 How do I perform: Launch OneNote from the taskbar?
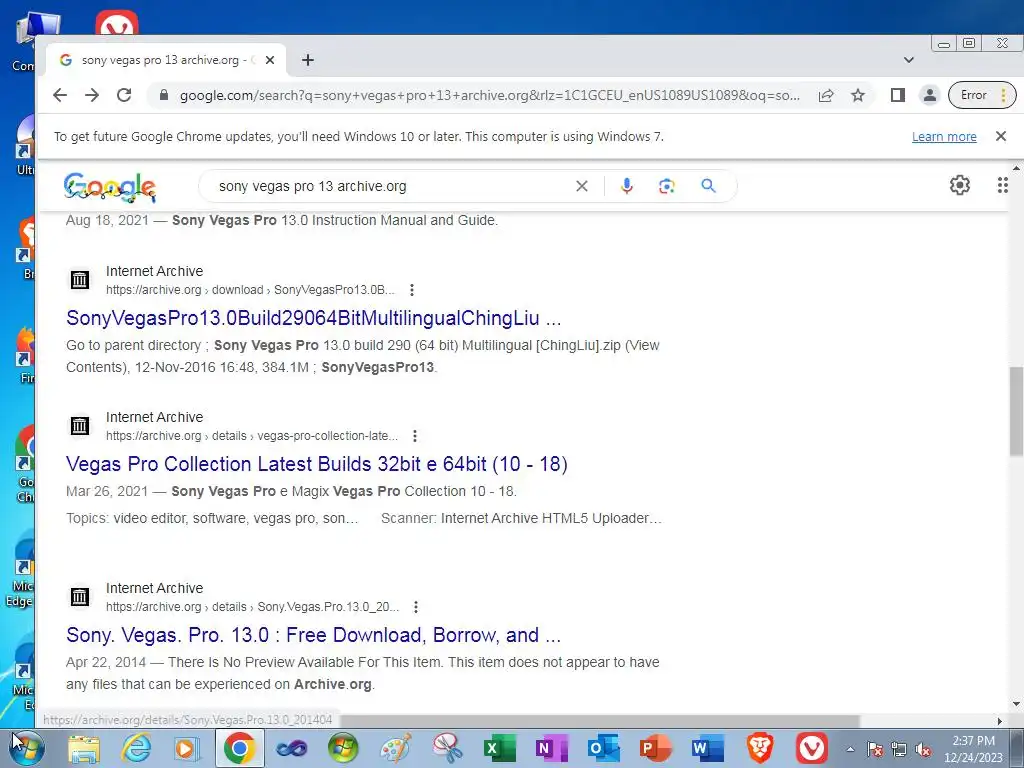(551, 749)
